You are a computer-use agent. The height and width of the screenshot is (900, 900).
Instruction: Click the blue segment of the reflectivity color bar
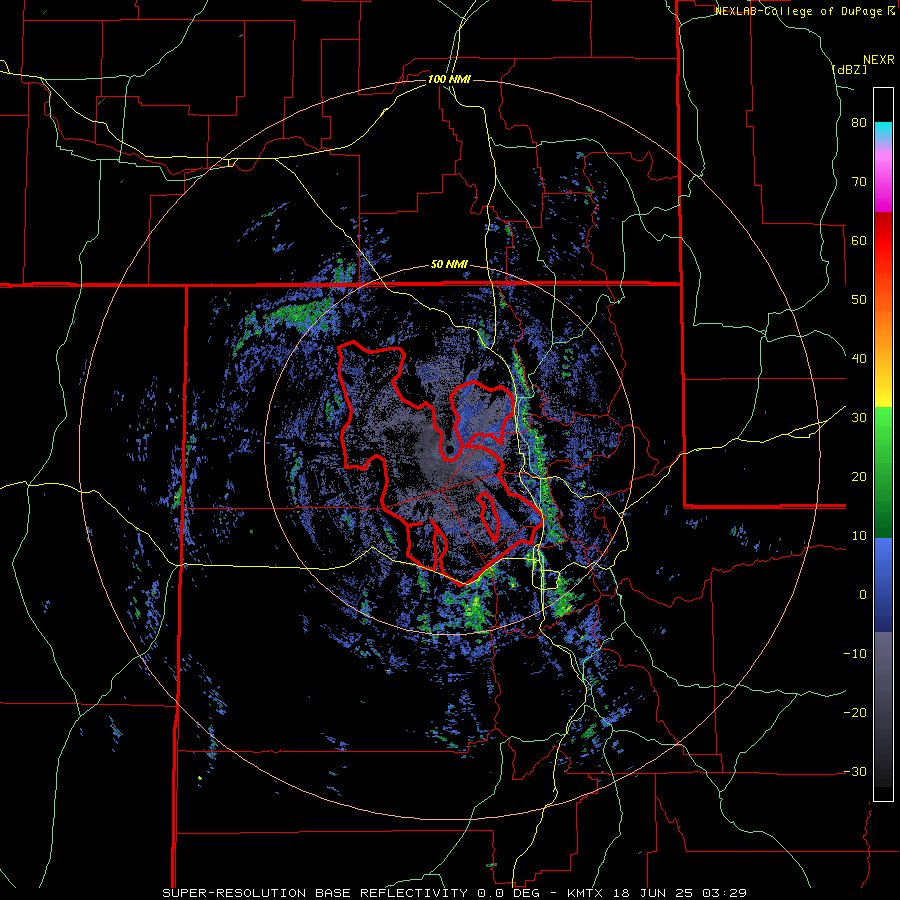coord(883,585)
